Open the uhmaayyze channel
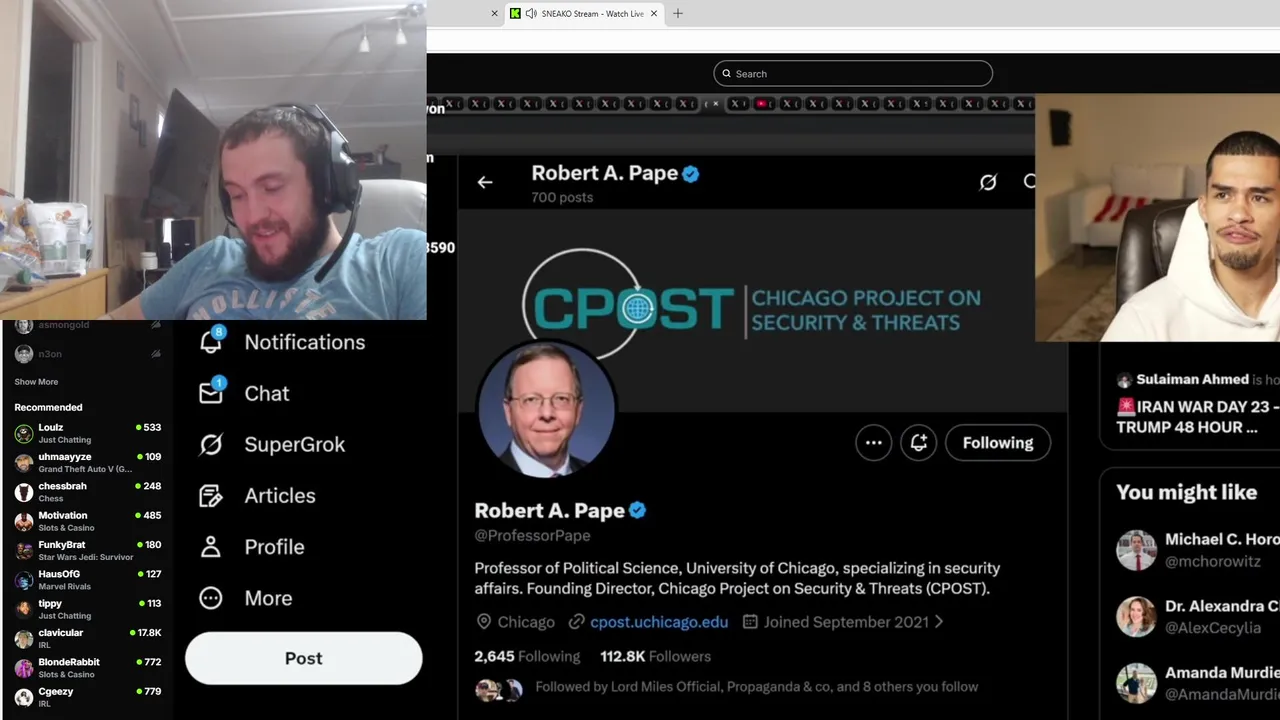Viewport: 1280px width, 720px height. click(x=88, y=462)
